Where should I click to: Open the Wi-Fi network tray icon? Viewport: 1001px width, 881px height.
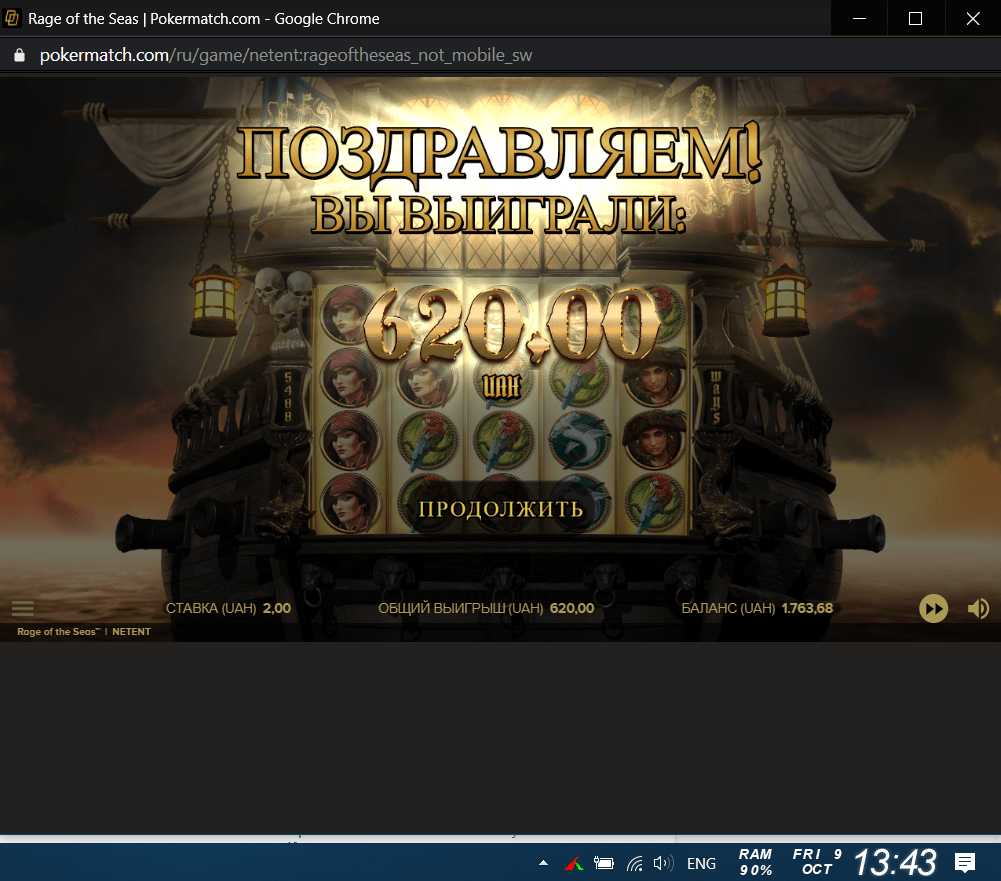tap(635, 864)
